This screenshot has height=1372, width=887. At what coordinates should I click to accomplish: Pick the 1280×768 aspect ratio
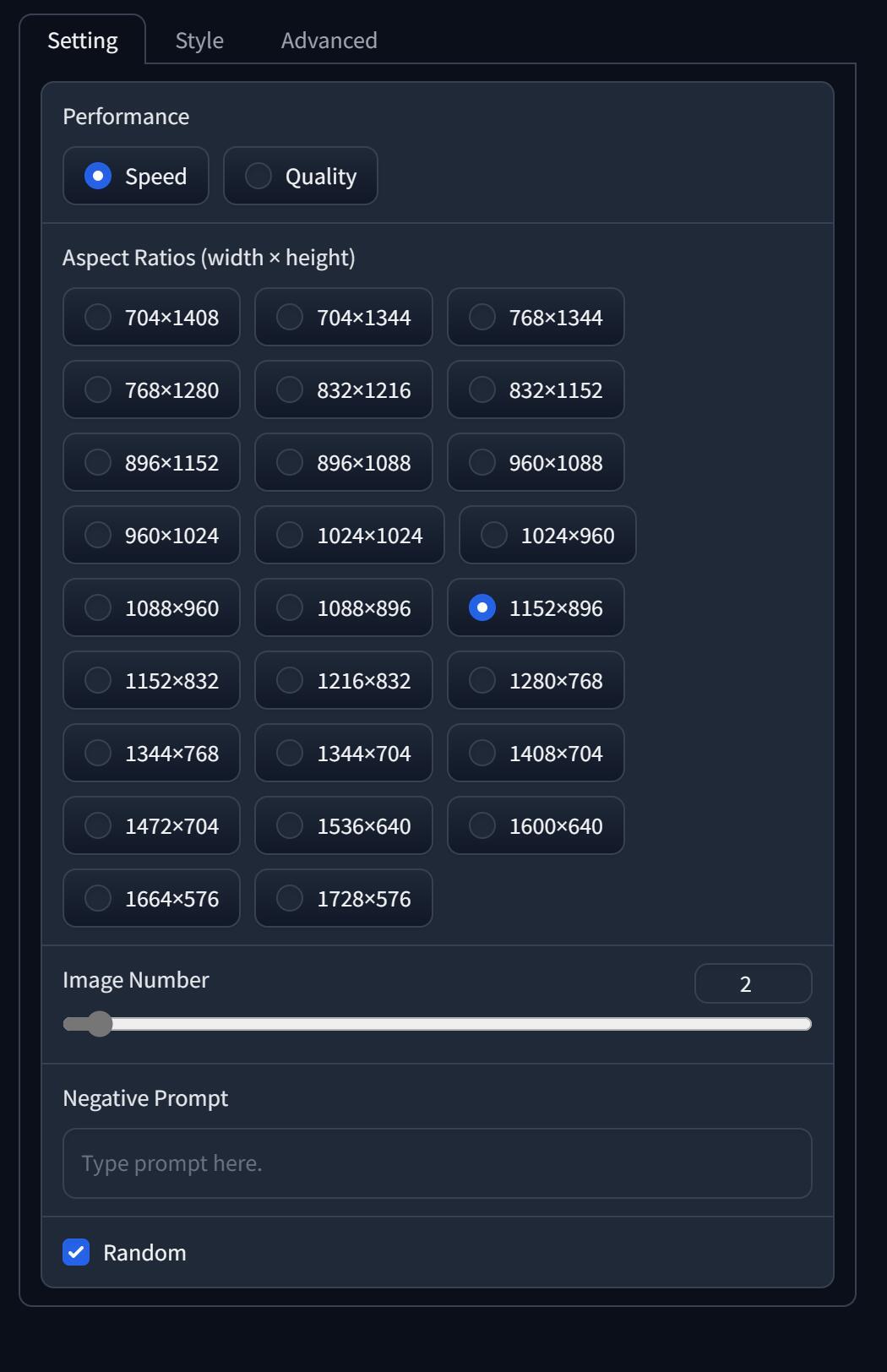536,680
